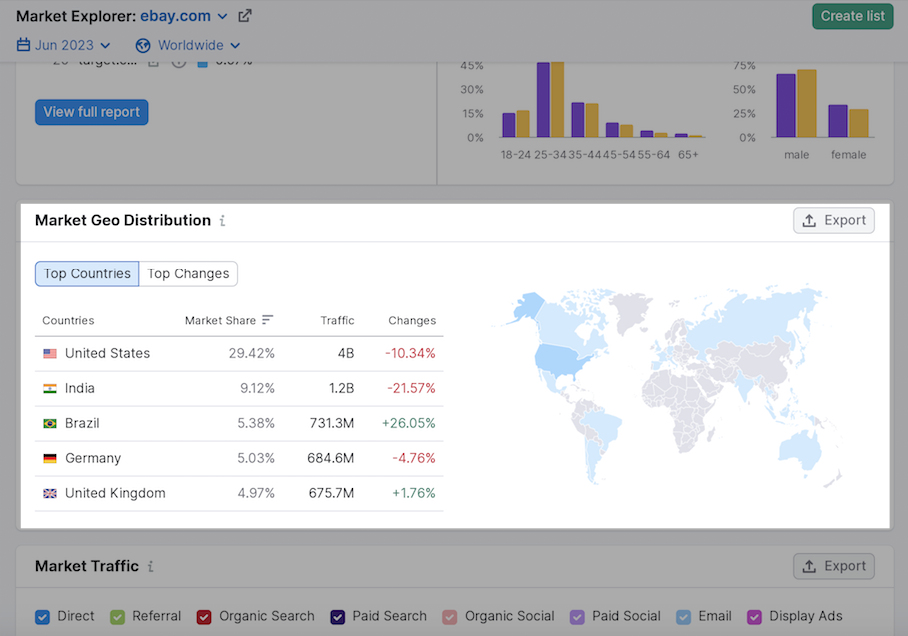Click the 9.12% market share value
Image resolution: width=908 pixels, height=636 pixels.
pyautogui.click(x=257, y=389)
